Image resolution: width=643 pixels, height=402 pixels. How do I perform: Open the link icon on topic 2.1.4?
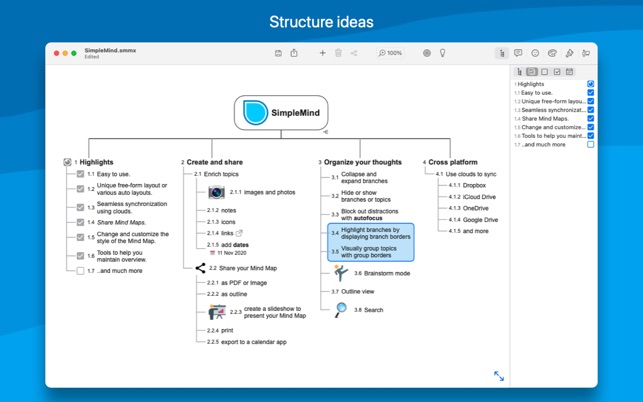pos(239,233)
